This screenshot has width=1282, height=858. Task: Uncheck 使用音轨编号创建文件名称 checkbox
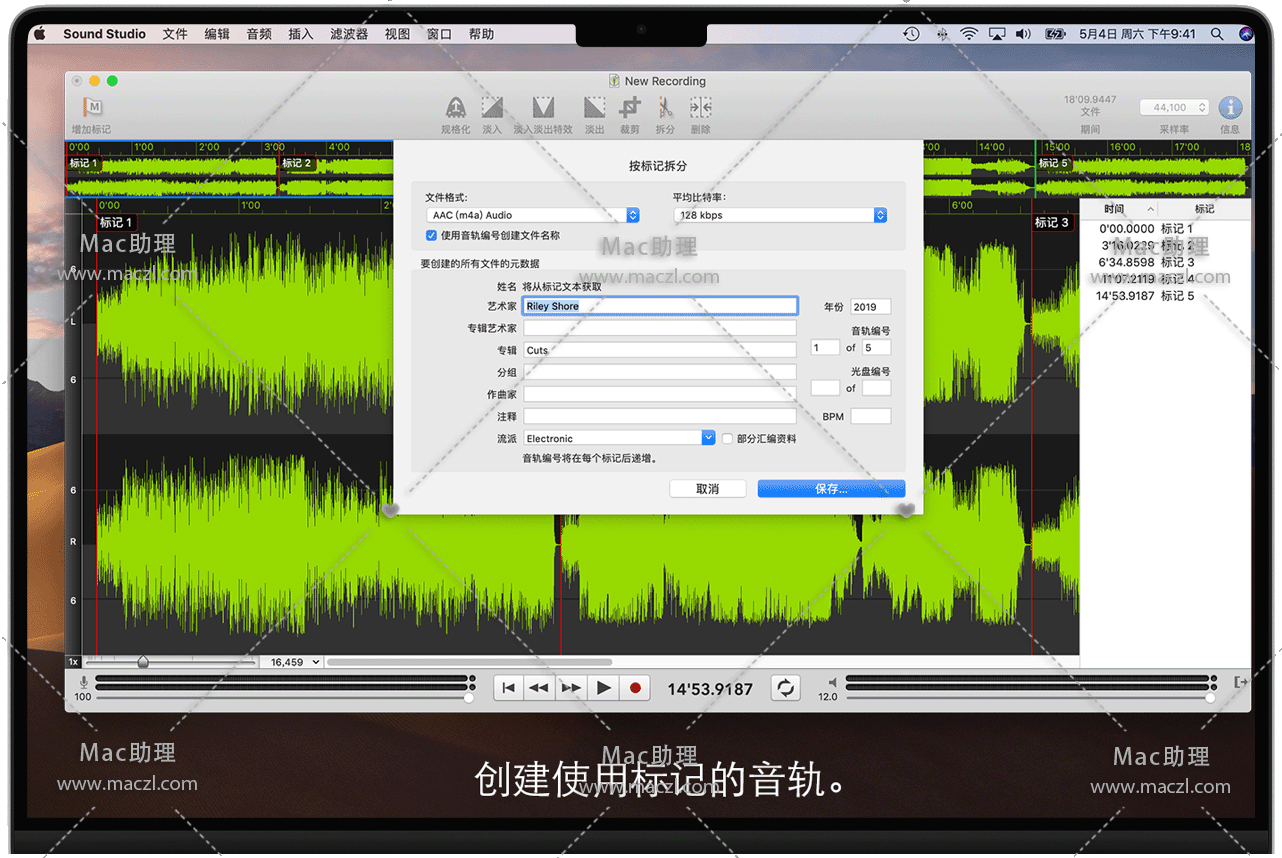click(x=432, y=236)
